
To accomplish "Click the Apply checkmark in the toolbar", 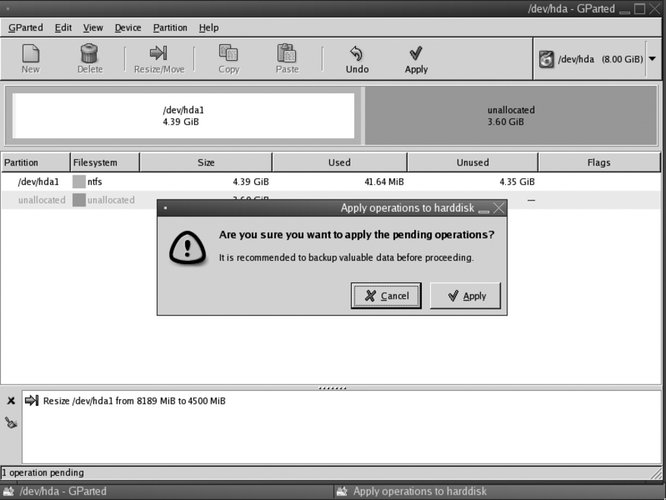I will coord(416,58).
